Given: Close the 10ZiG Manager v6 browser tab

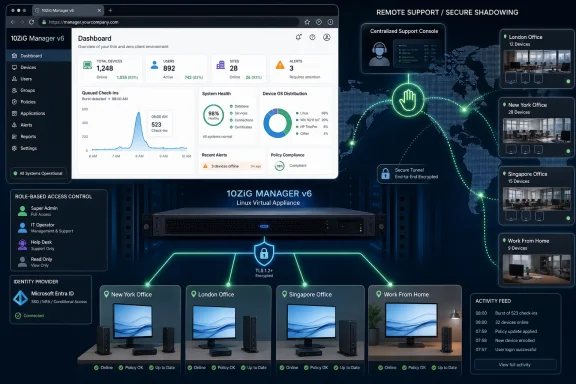Looking at the screenshot, I should (99, 11).
